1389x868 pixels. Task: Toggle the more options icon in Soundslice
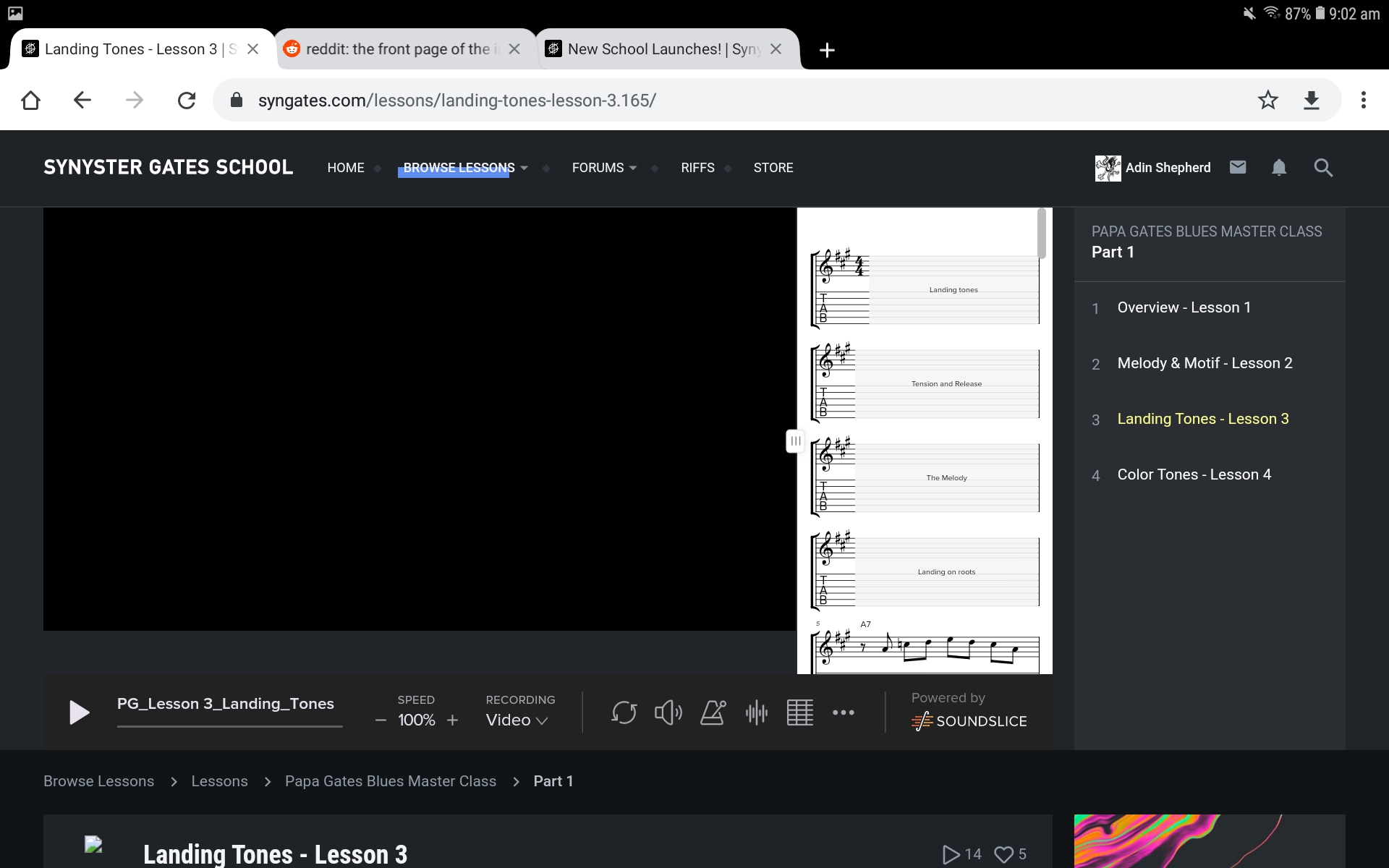(844, 711)
